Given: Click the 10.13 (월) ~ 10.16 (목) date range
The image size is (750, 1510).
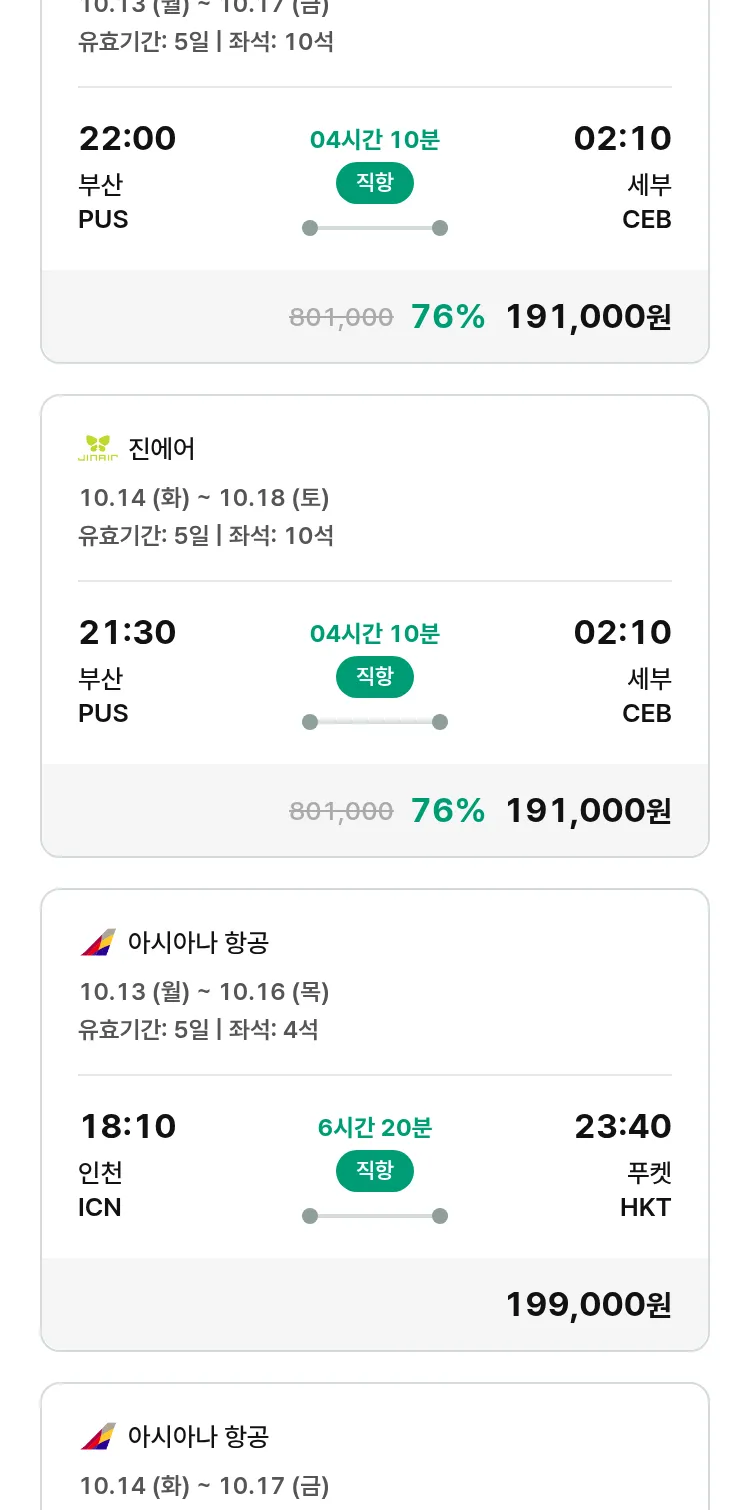Looking at the screenshot, I should click(x=204, y=991).
